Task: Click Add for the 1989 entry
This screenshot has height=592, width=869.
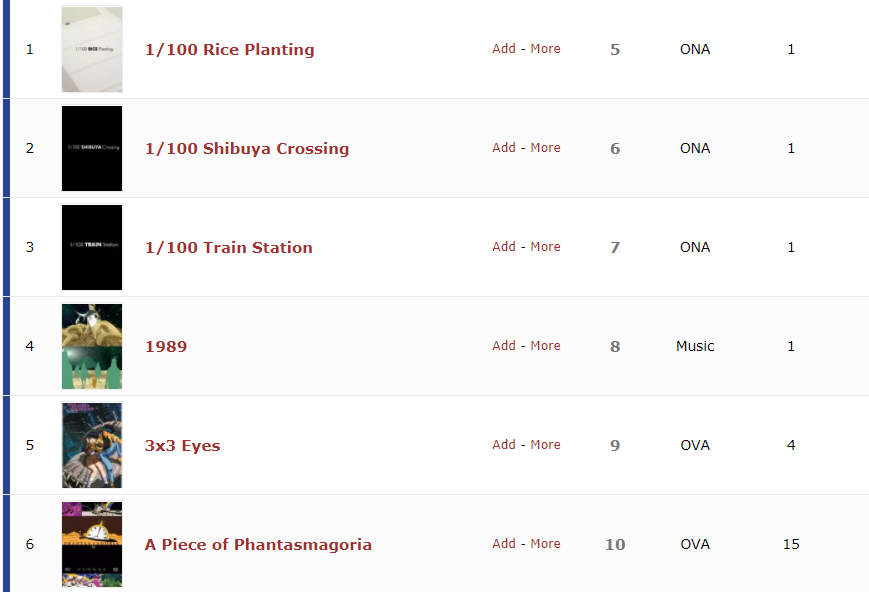Action: click(503, 346)
